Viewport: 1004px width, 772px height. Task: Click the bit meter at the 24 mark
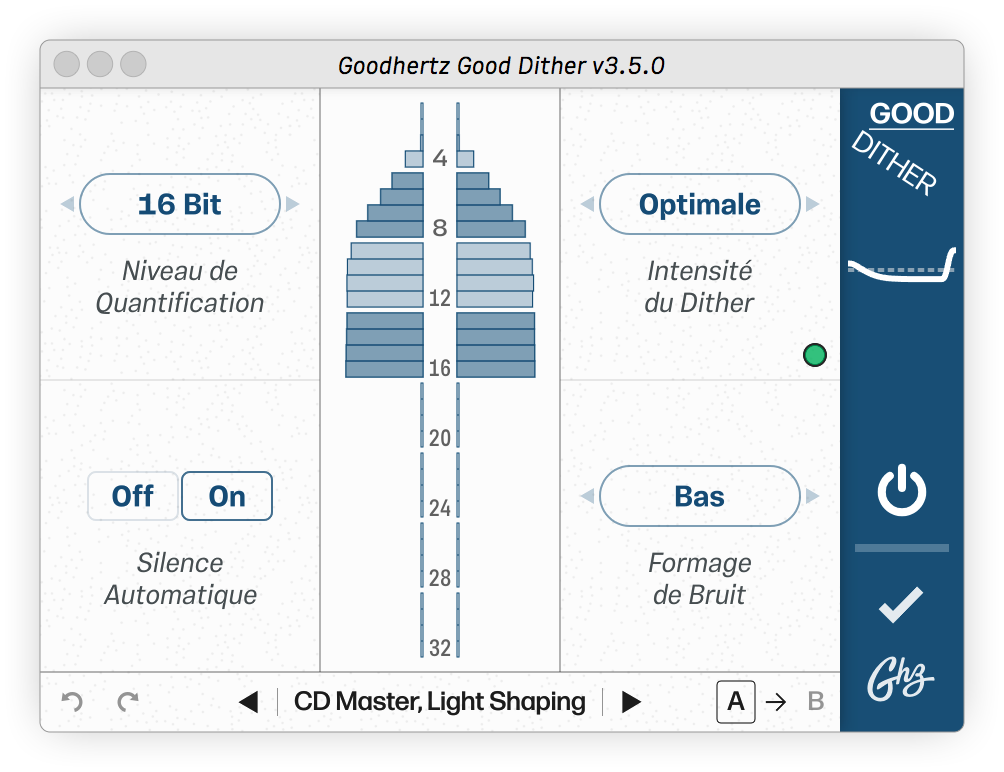[x=440, y=509]
